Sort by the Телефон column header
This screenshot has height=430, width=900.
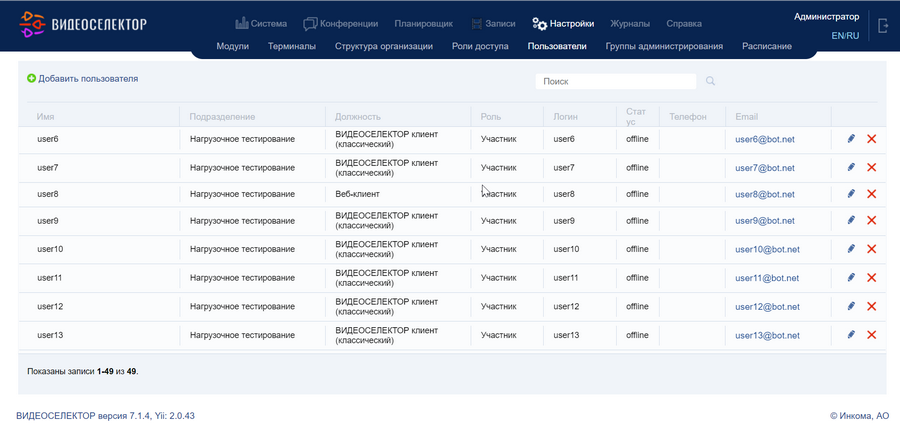click(688, 117)
